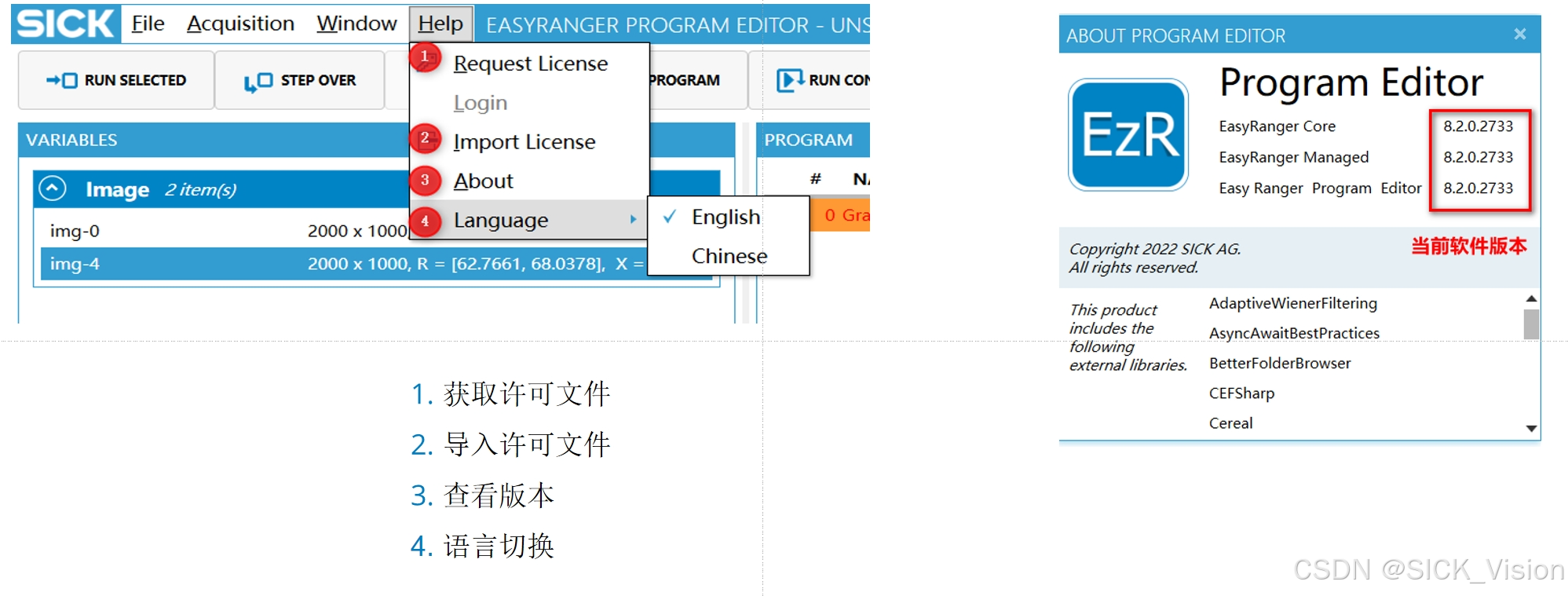
Task: Click the Copyright 2022 SICK AG text
Action: pyautogui.click(x=1154, y=249)
